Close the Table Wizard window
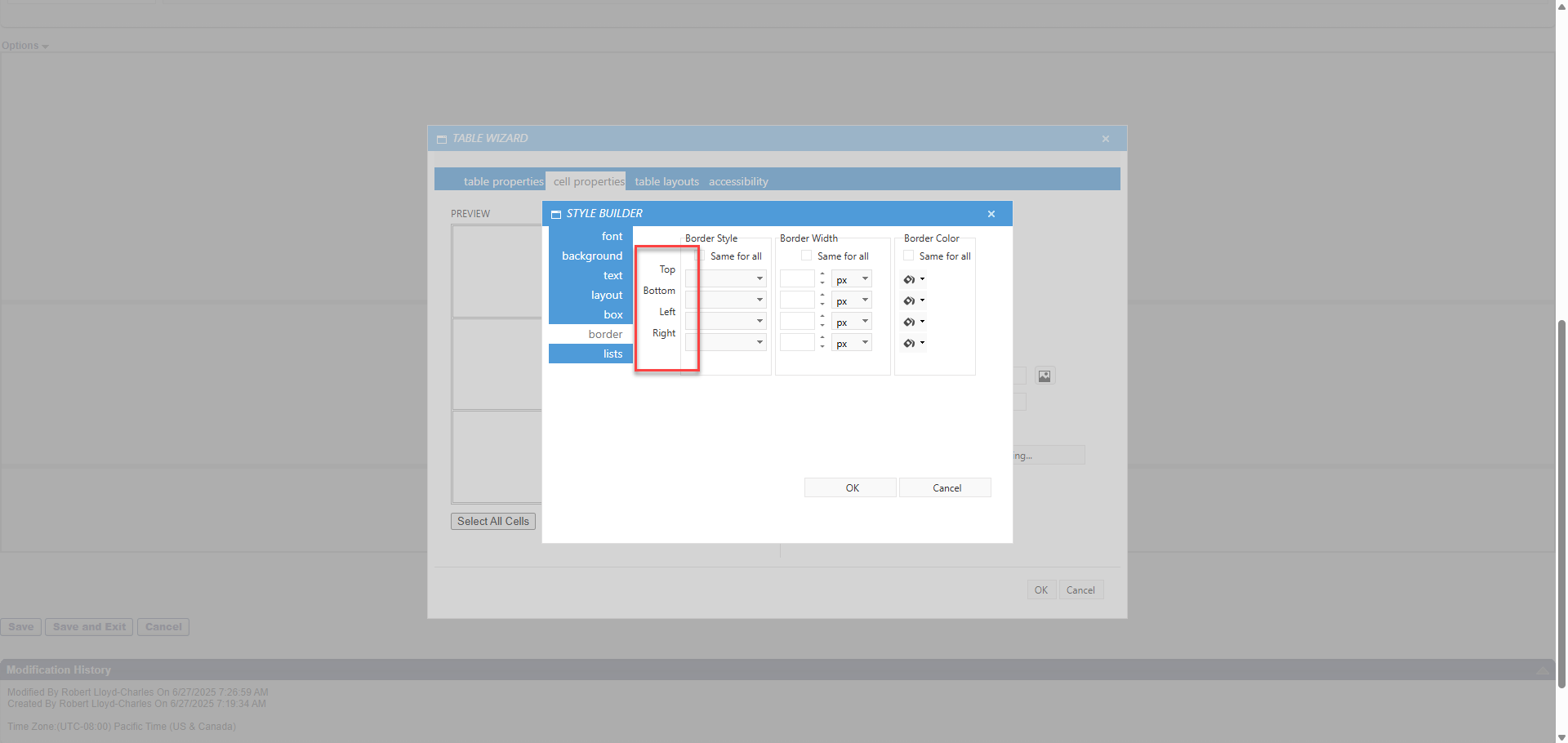Screen dimensions: 1568x743 click(1106, 139)
